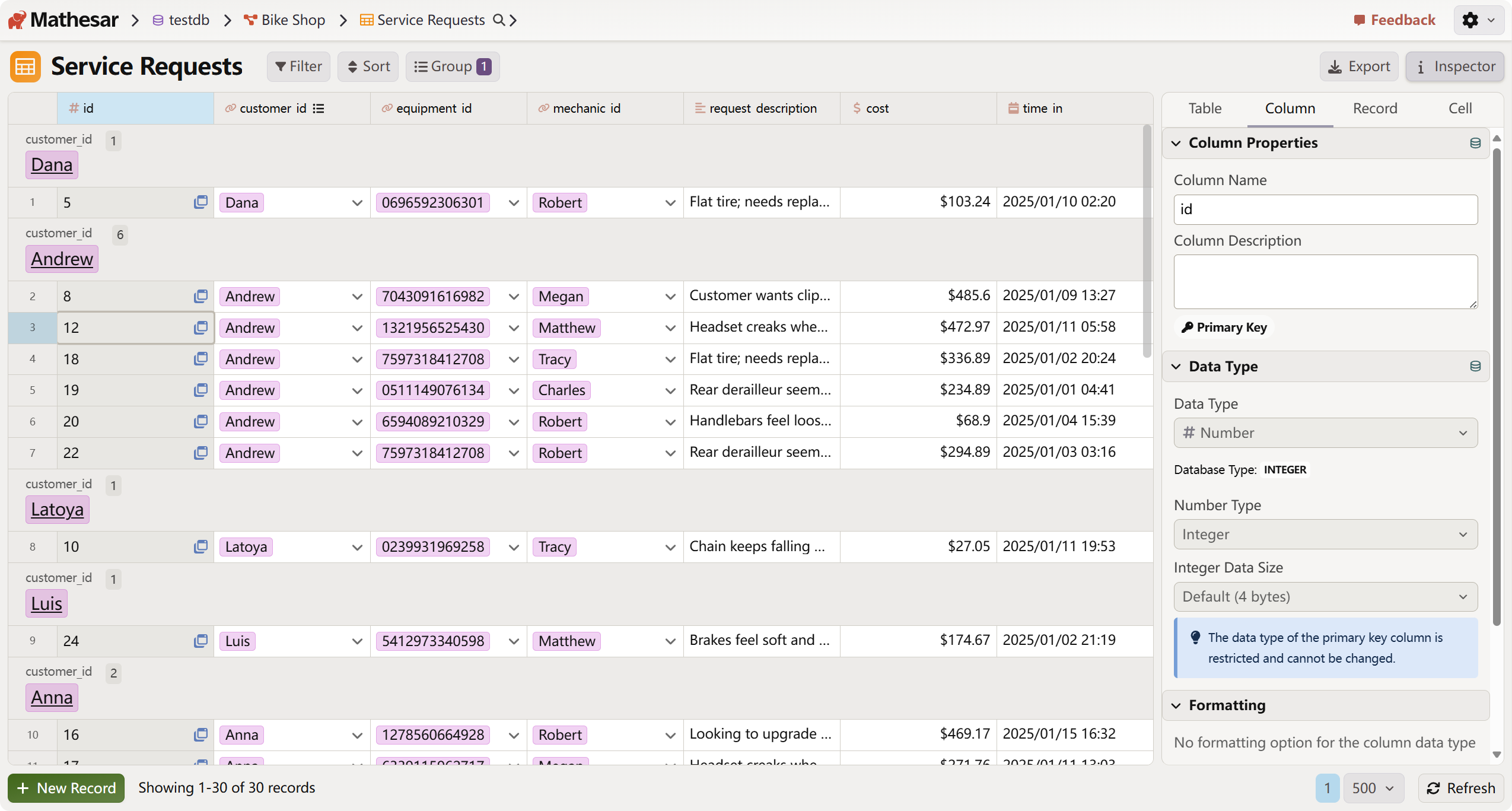Viewport: 1512px width, 811px height.
Task: Open mechanic dropdown for Matthew in row 3
Action: [670, 328]
